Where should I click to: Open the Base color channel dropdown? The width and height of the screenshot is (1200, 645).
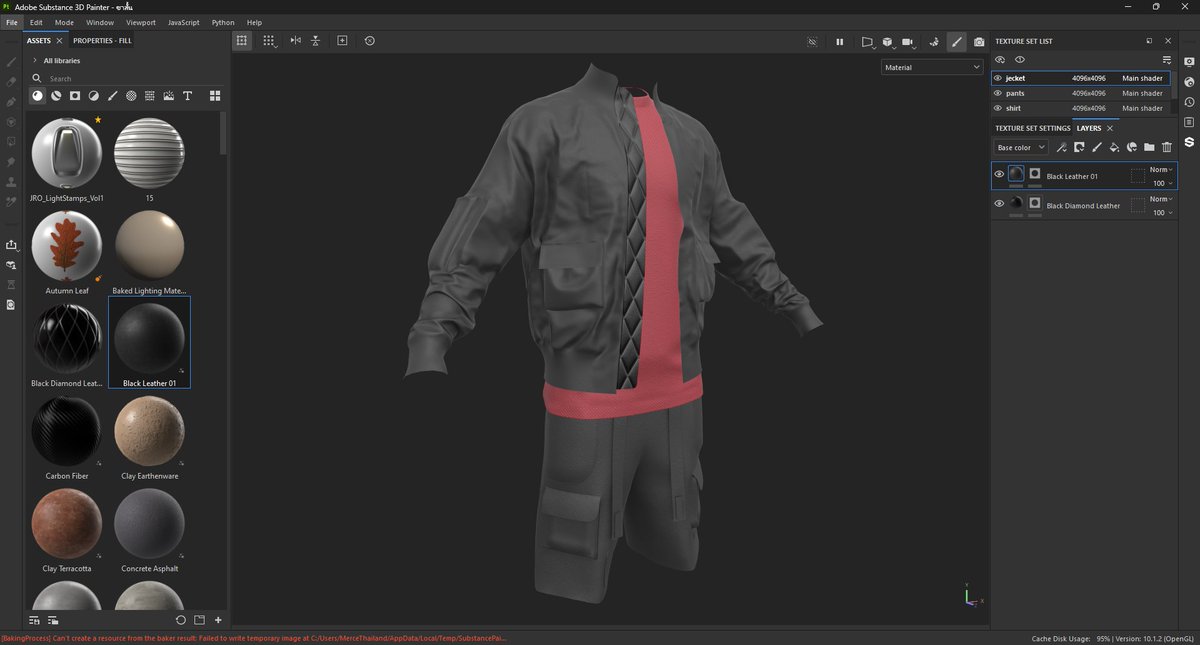(1021, 147)
